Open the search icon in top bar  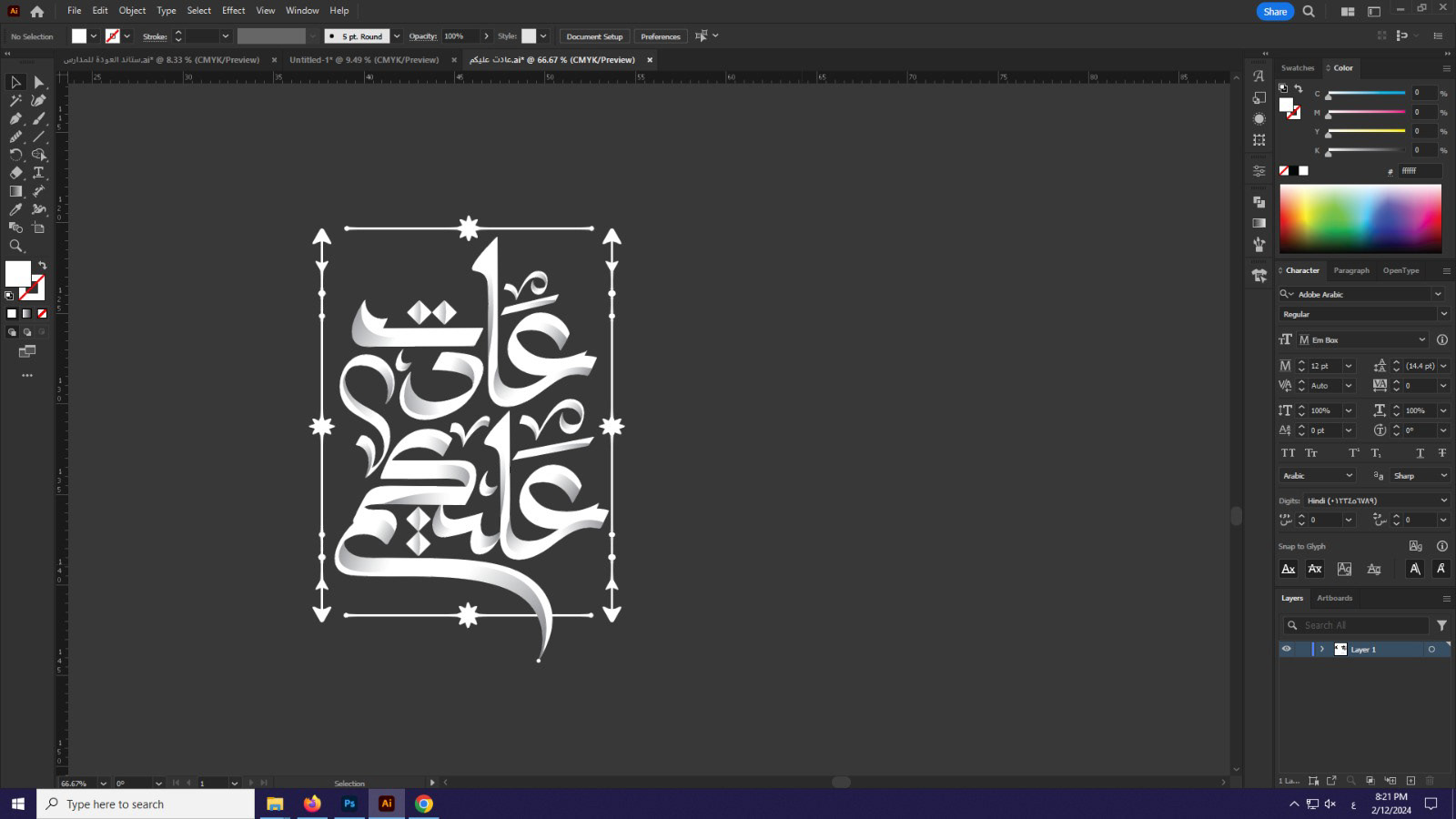[x=1309, y=11]
